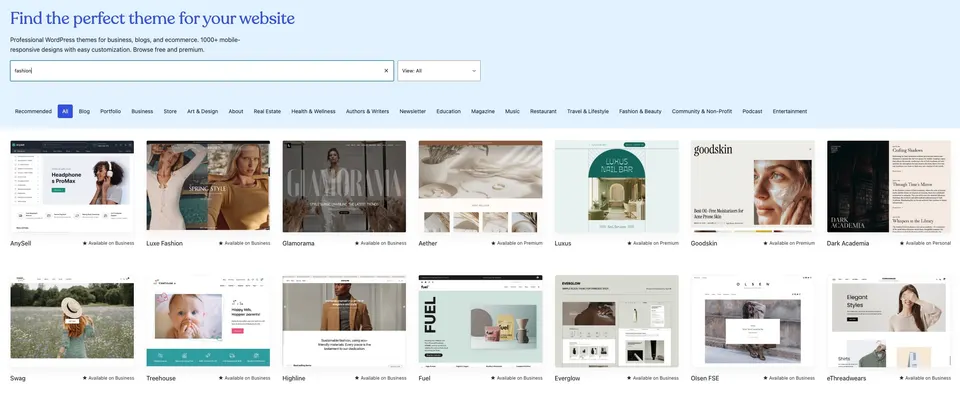The image size is (960, 396).
Task: Open the Highline theme thumbnail
Action: pos(344,321)
